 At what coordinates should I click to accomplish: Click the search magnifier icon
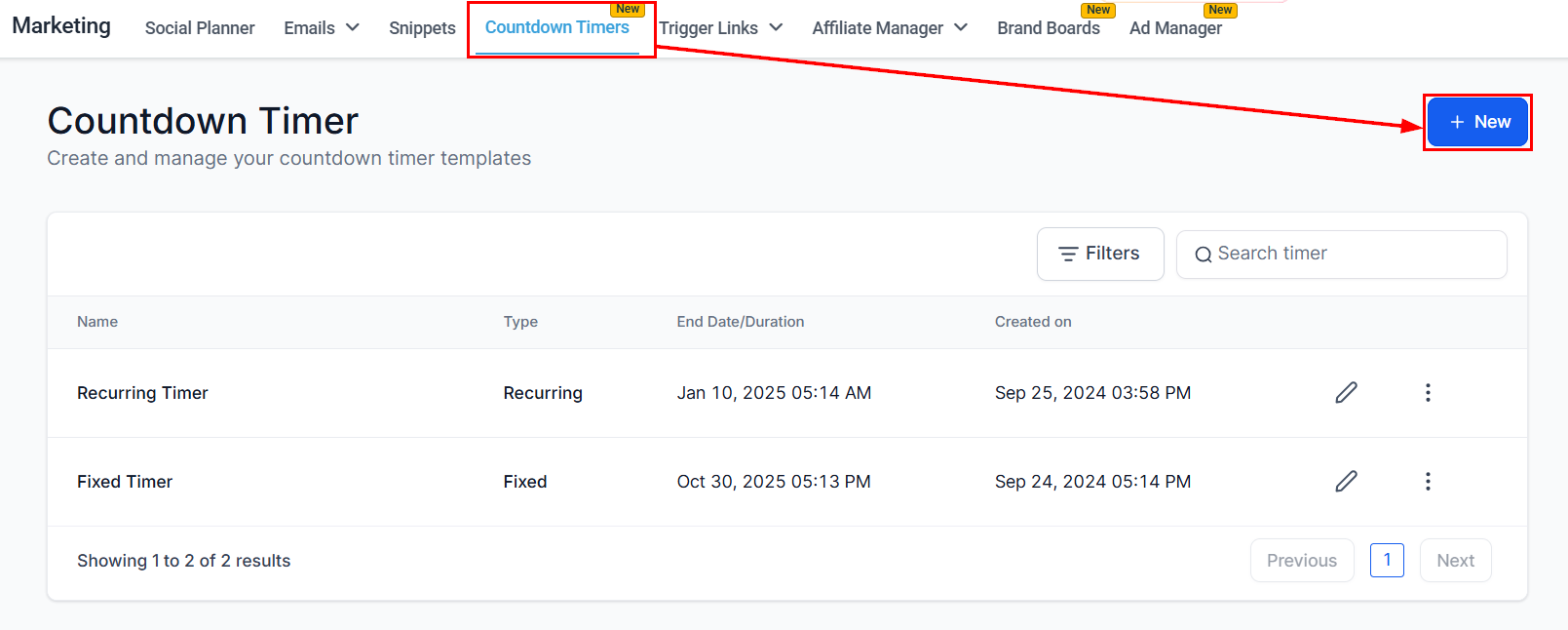(1204, 255)
